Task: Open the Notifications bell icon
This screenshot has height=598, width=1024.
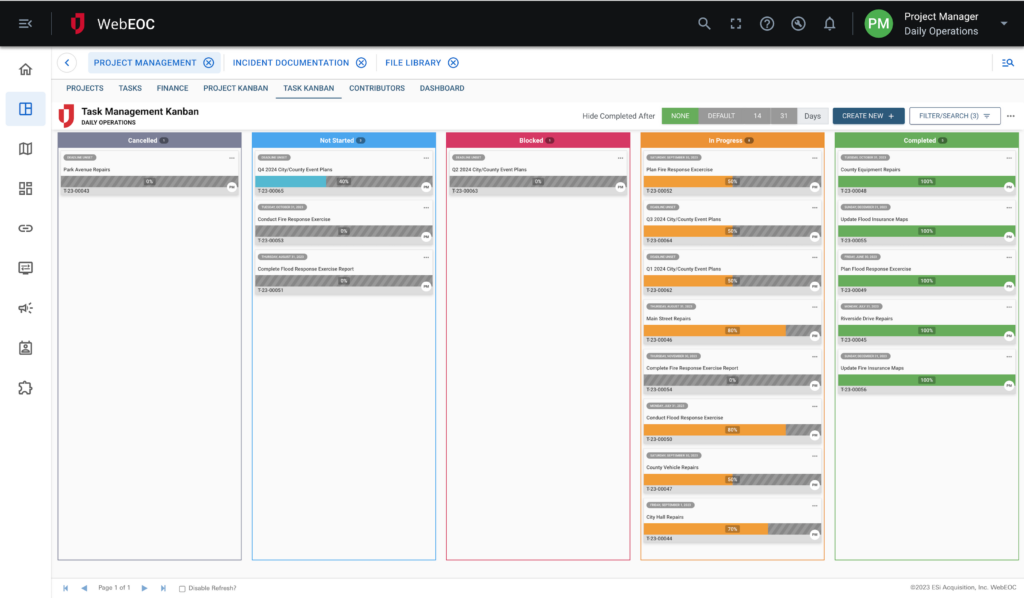Action: pyautogui.click(x=829, y=23)
